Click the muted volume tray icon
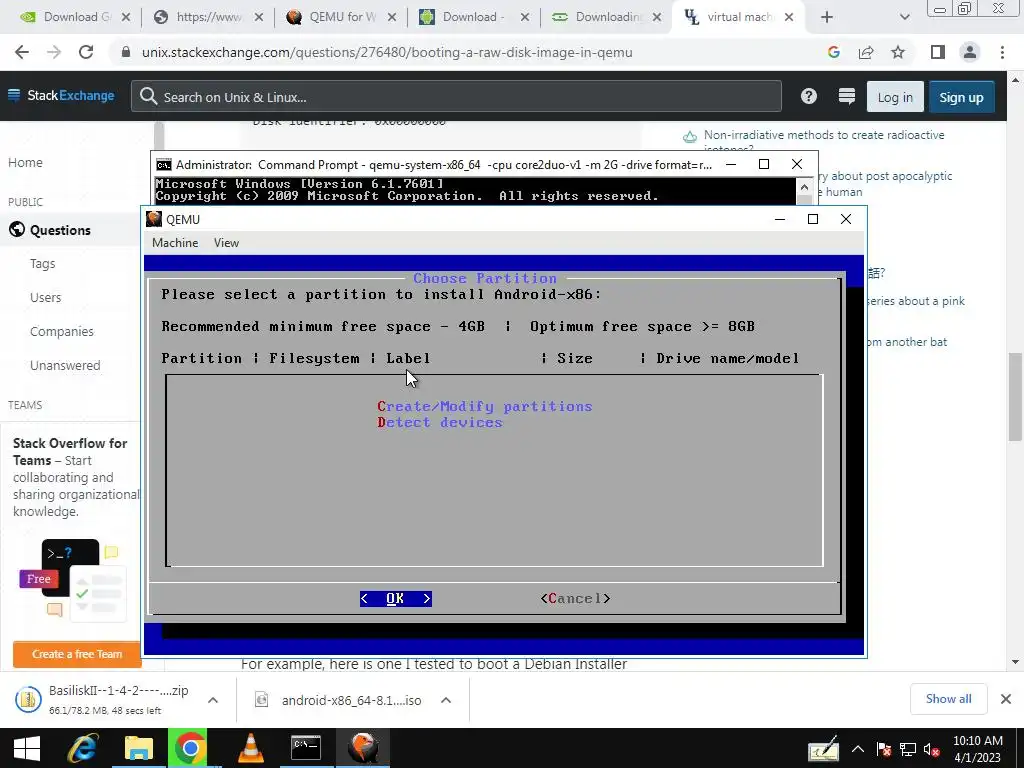The image size is (1024, 768). (x=932, y=749)
